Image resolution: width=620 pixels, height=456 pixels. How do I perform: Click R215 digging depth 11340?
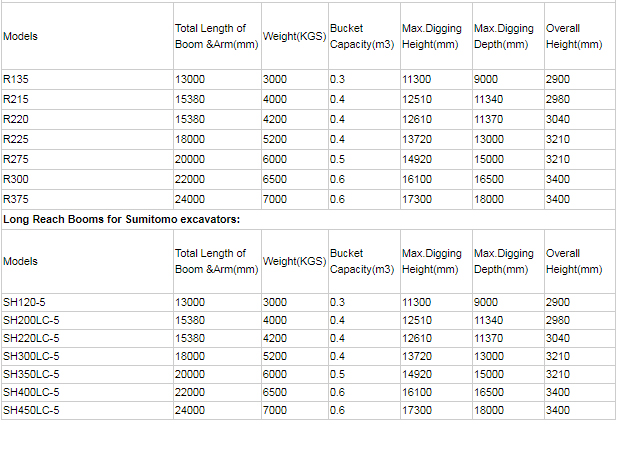pyautogui.click(x=489, y=99)
